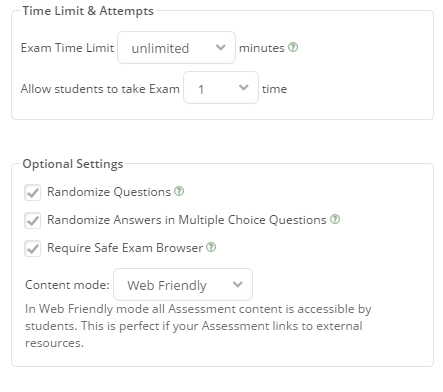Open the exam attempts count dropdown
Image resolution: width=443 pixels, height=392 pixels.
pyautogui.click(x=221, y=88)
